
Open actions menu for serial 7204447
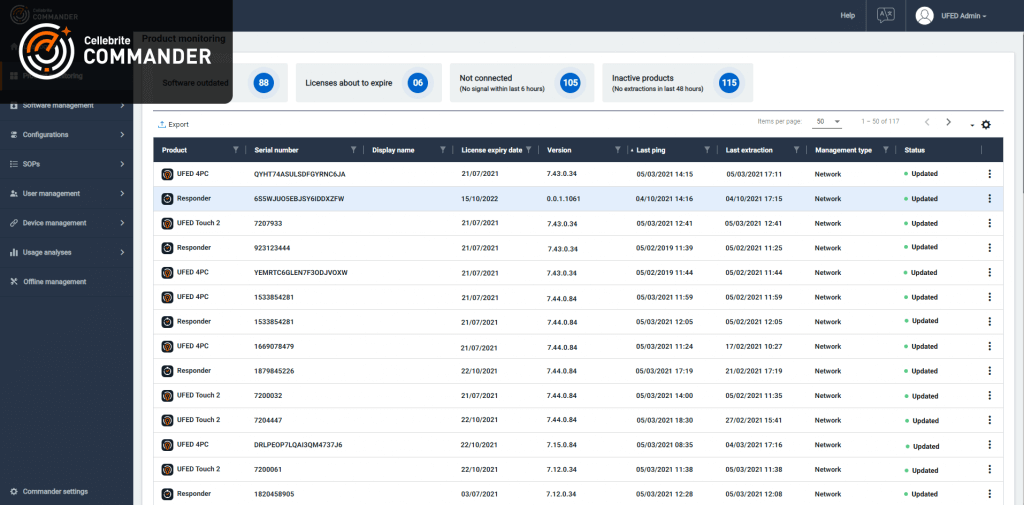[x=989, y=420]
